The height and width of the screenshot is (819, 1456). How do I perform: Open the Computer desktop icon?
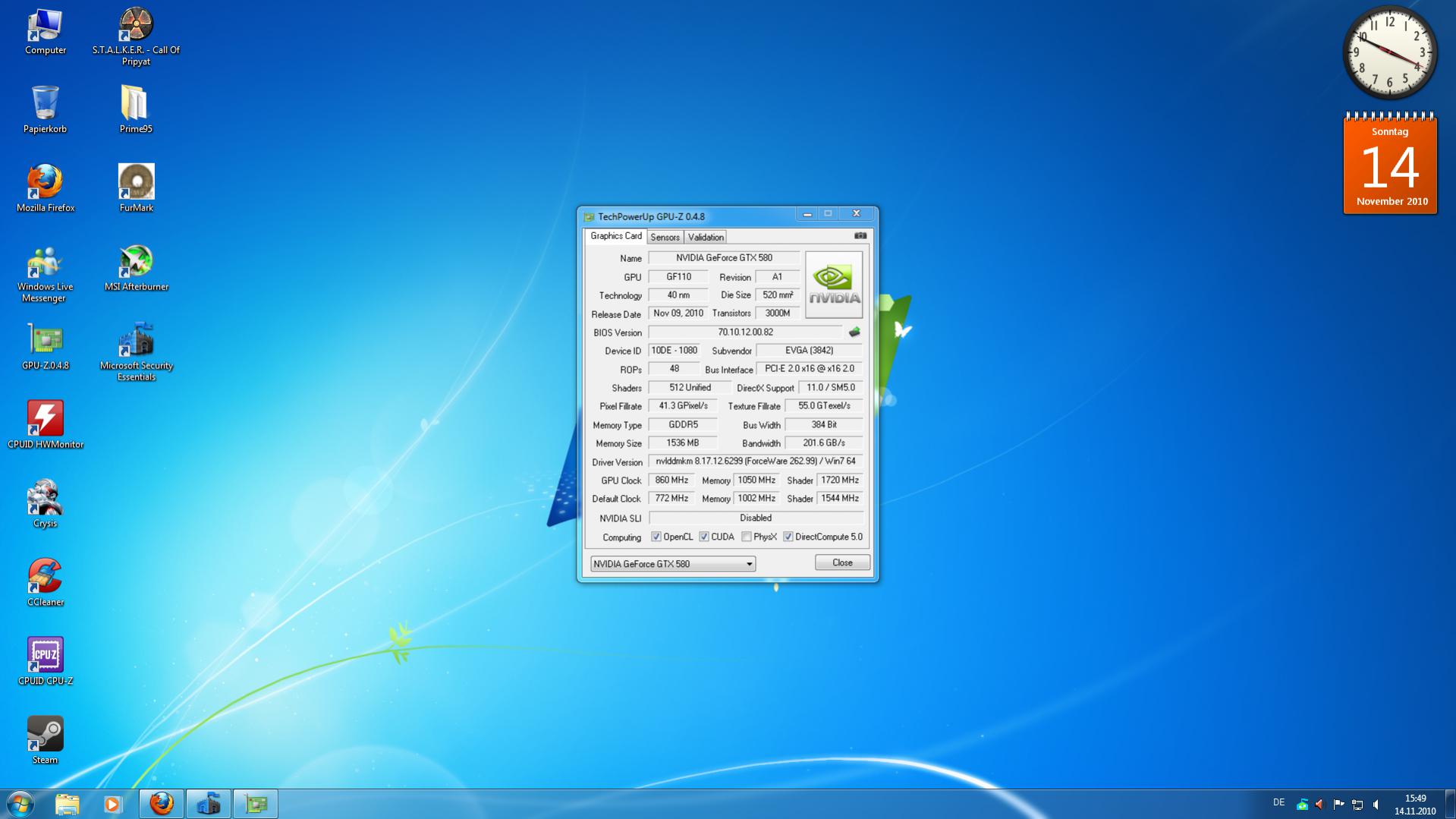[45, 32]
